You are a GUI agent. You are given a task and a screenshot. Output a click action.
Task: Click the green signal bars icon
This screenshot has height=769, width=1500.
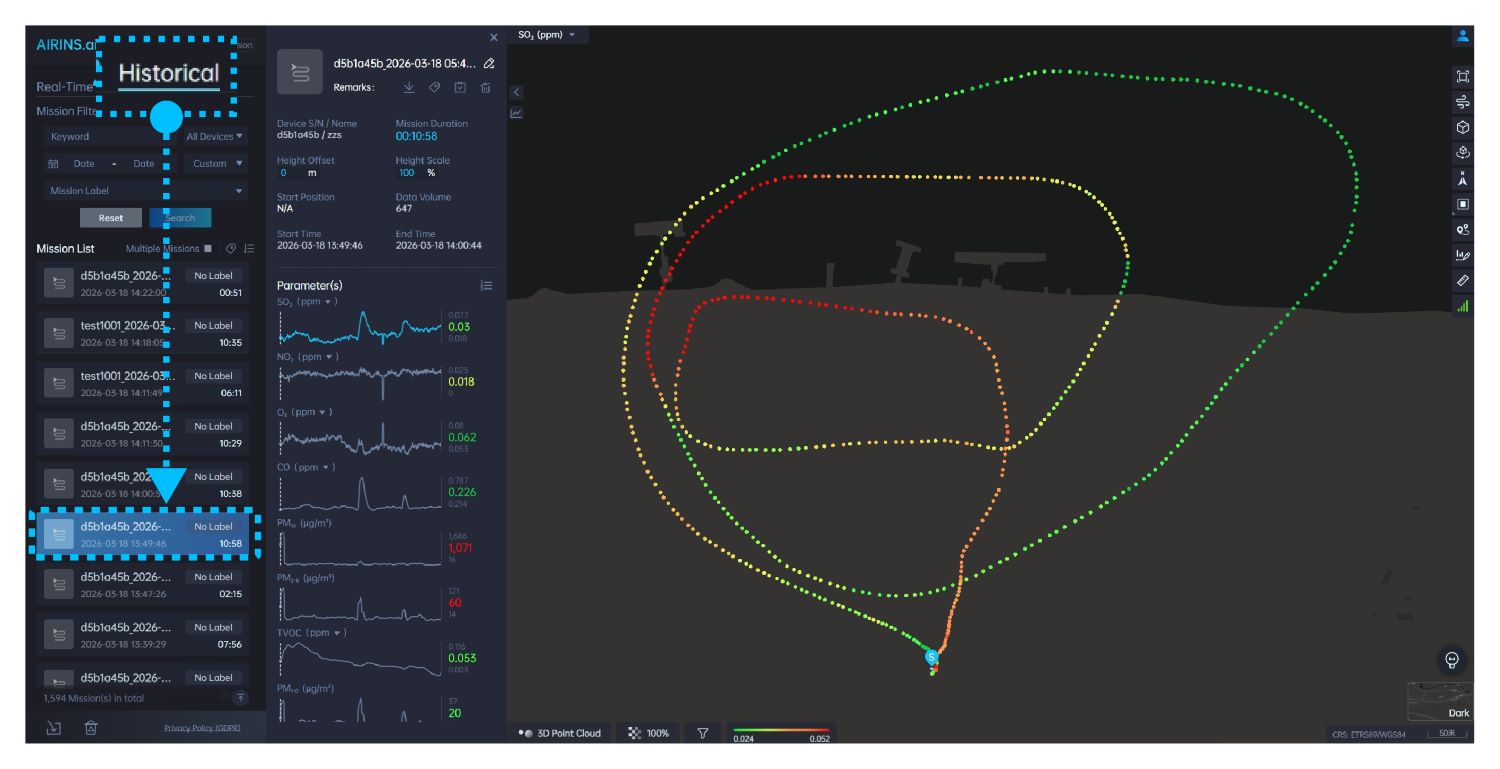coord(1463,306)
